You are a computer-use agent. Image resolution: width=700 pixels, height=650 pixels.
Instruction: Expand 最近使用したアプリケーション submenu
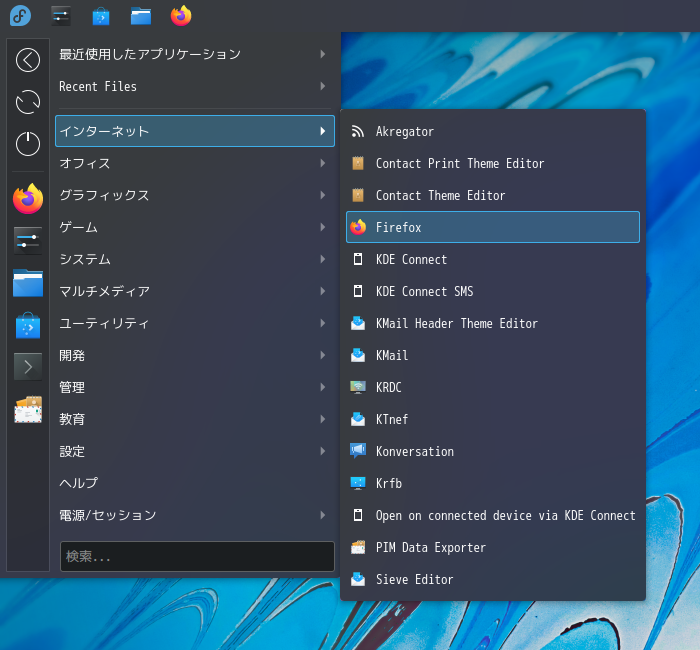coord(195,54)
